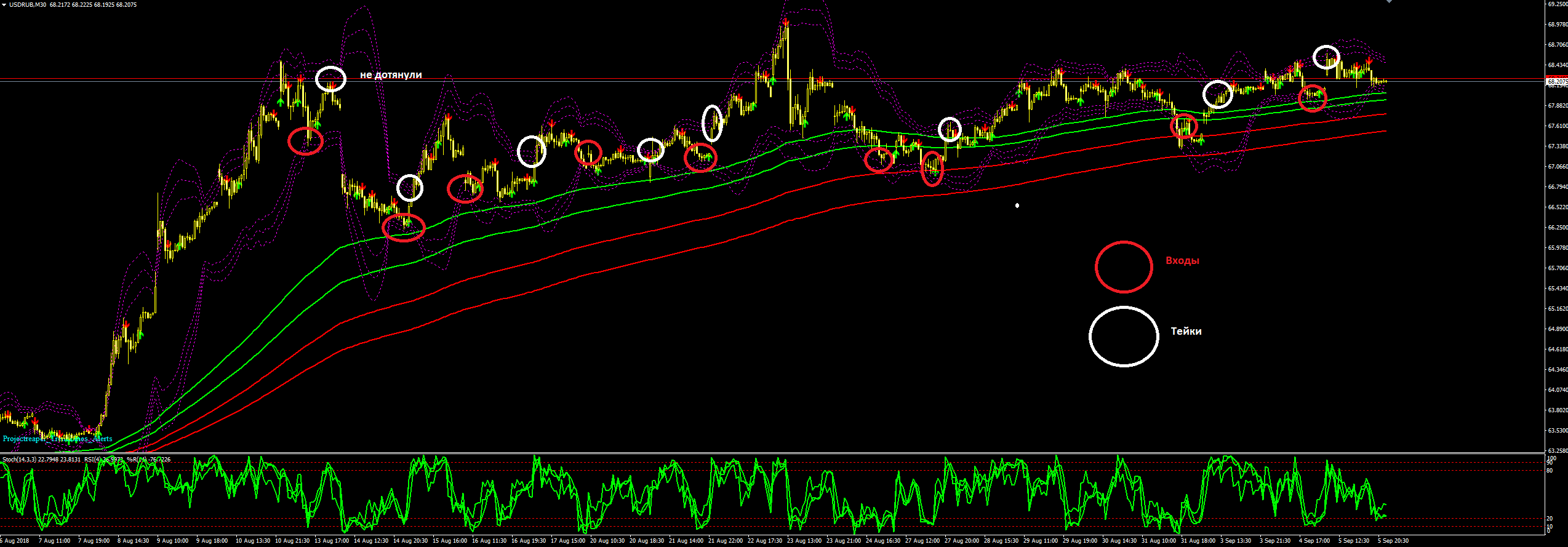Click the '7 Aug 19:00' time axis label
Viewport: 1568px width, 547px height.
pos(94,541)
